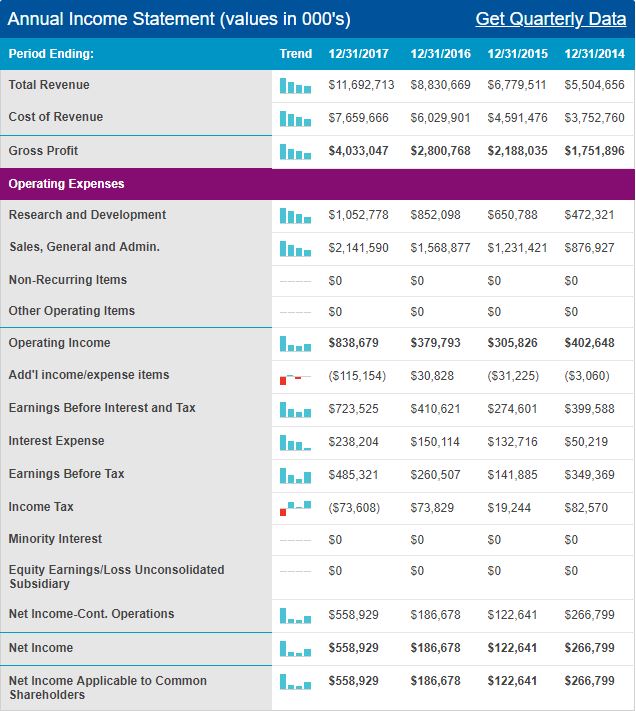Click the Cost of Revenue trend chart
The height and width of the screenshot is (711, 636).
295,119
